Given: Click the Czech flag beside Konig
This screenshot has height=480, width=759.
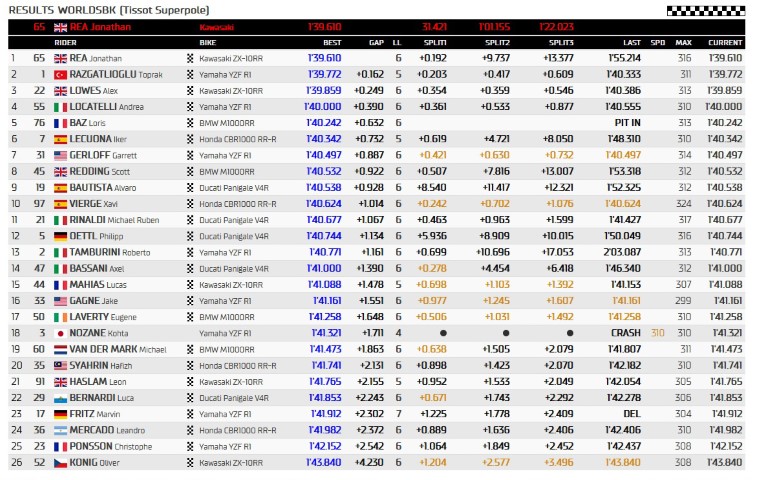Looking at the screenshot, I should point(59,462).
